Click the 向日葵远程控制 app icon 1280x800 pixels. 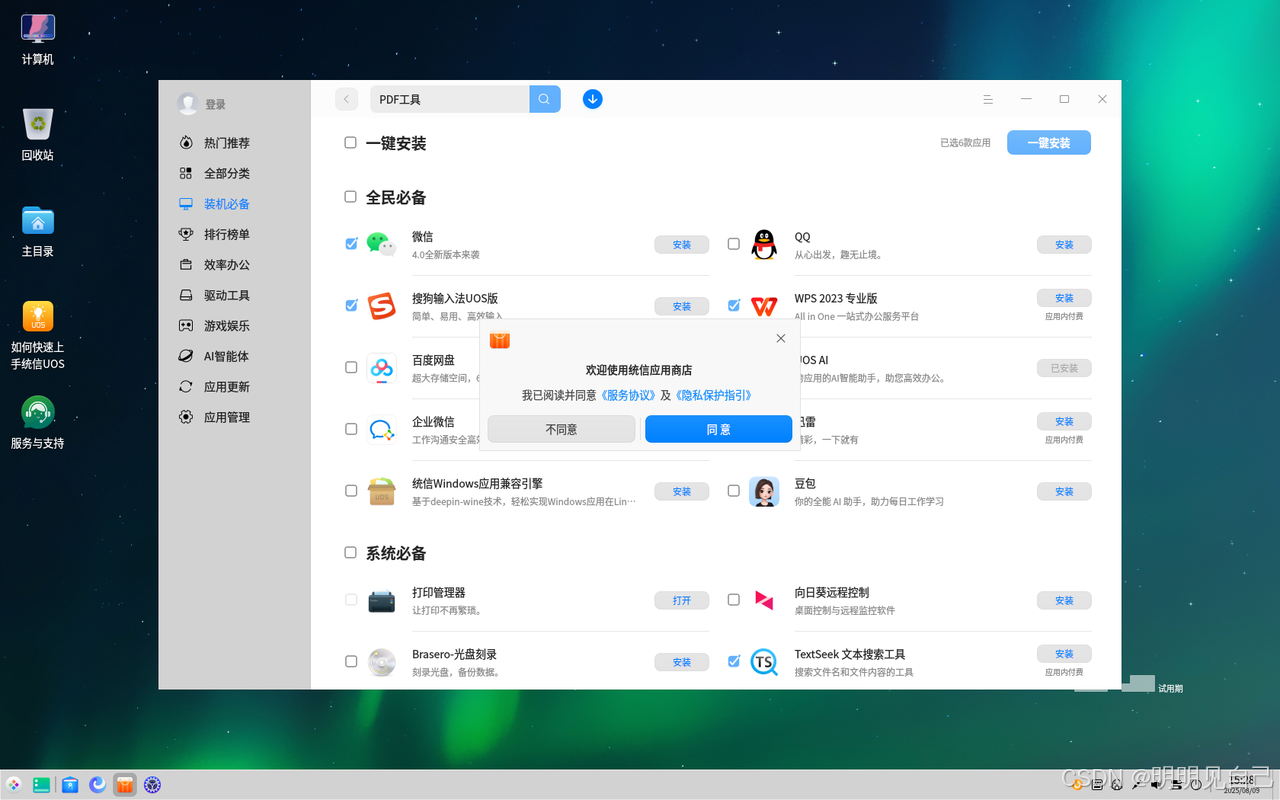764,600
